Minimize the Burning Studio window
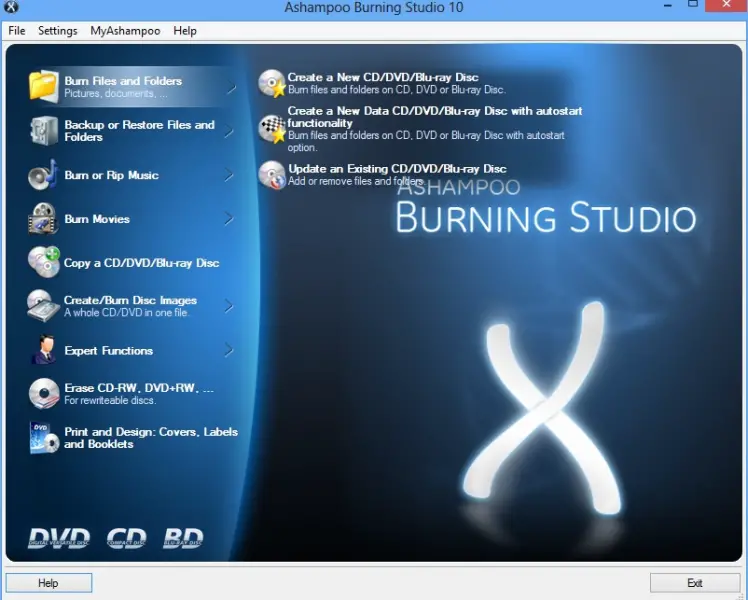Screen dimensions: 748x600 (668, 6)
